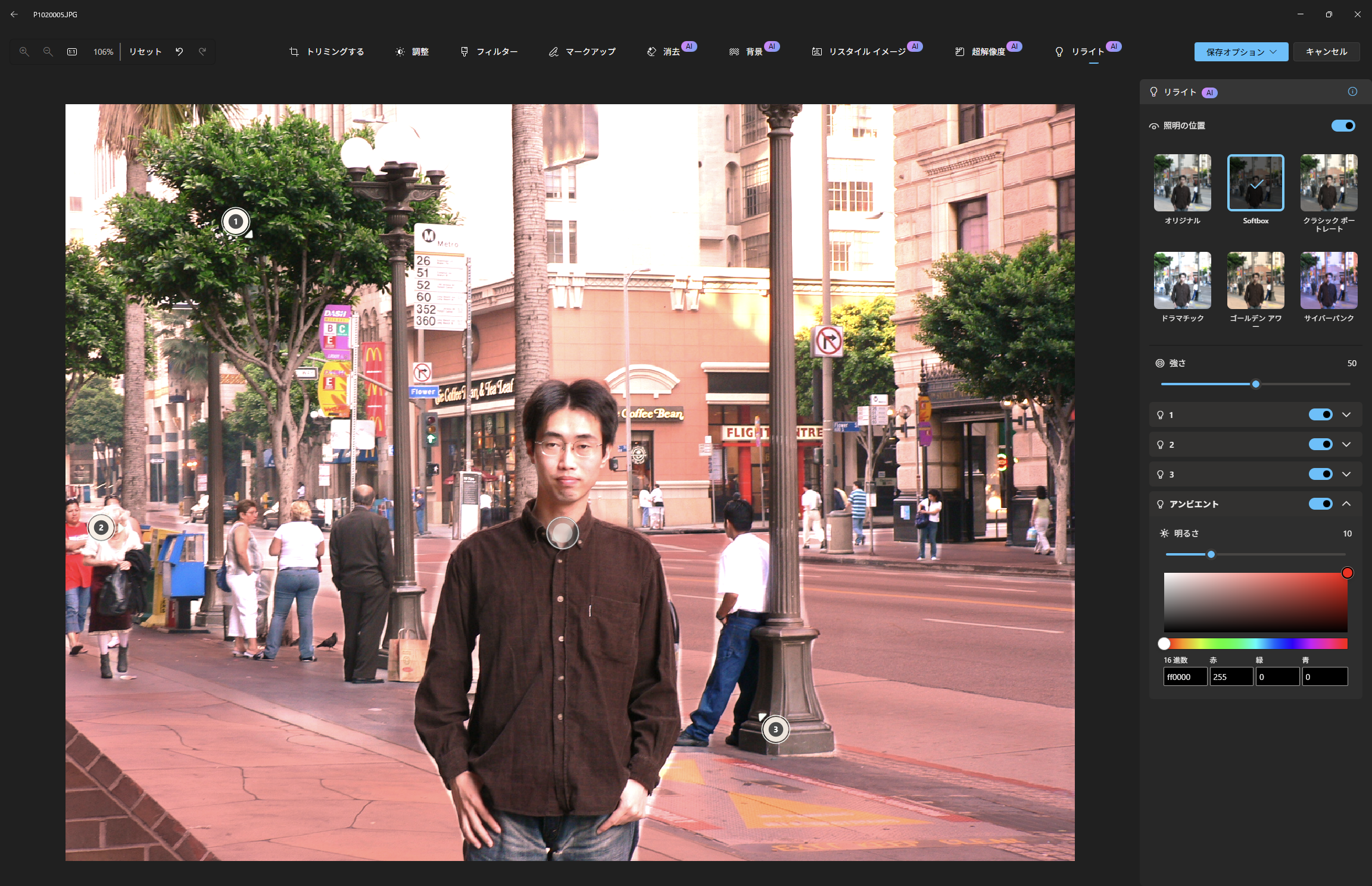
Task: Toggle the 照明の位置 switch off
Action: pos(1343,126)
